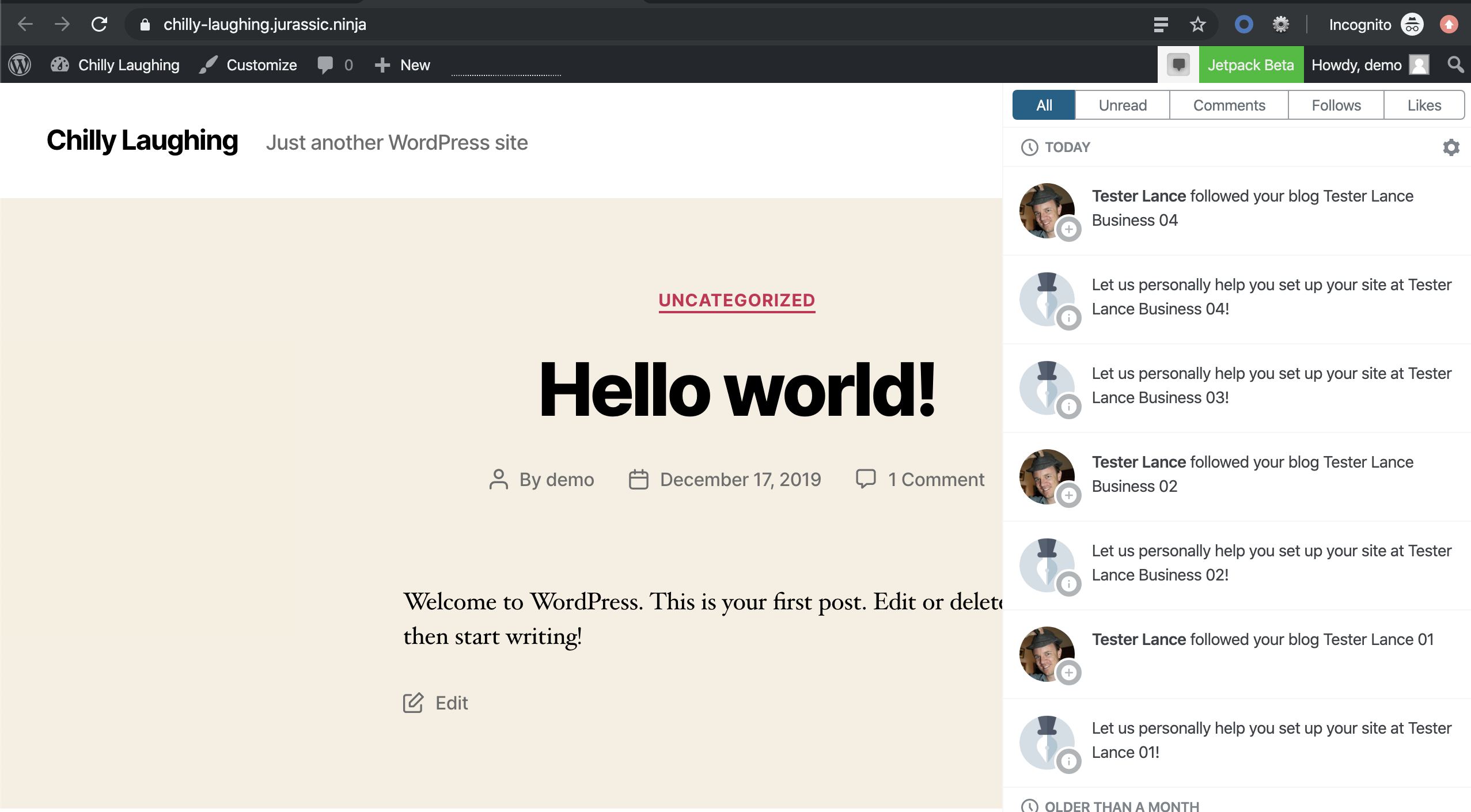Open the admin bar search icon
Viewport: 1471px width, 812px height.
[x=1455, y=64]
